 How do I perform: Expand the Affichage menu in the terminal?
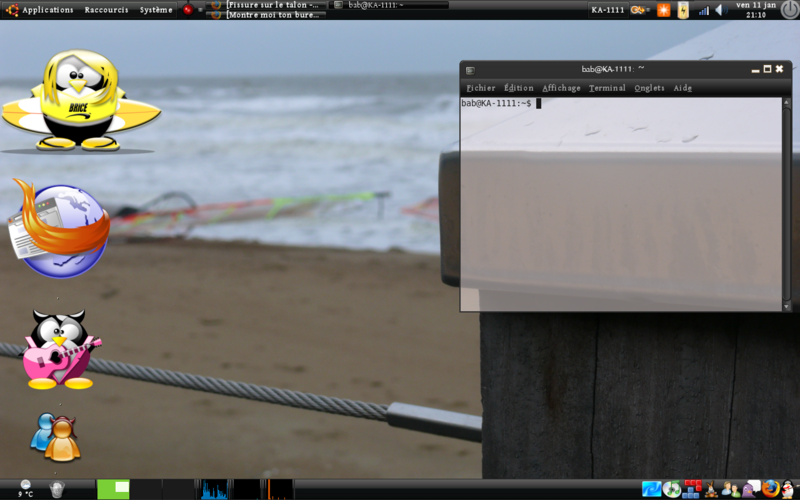tap(561, 88)
